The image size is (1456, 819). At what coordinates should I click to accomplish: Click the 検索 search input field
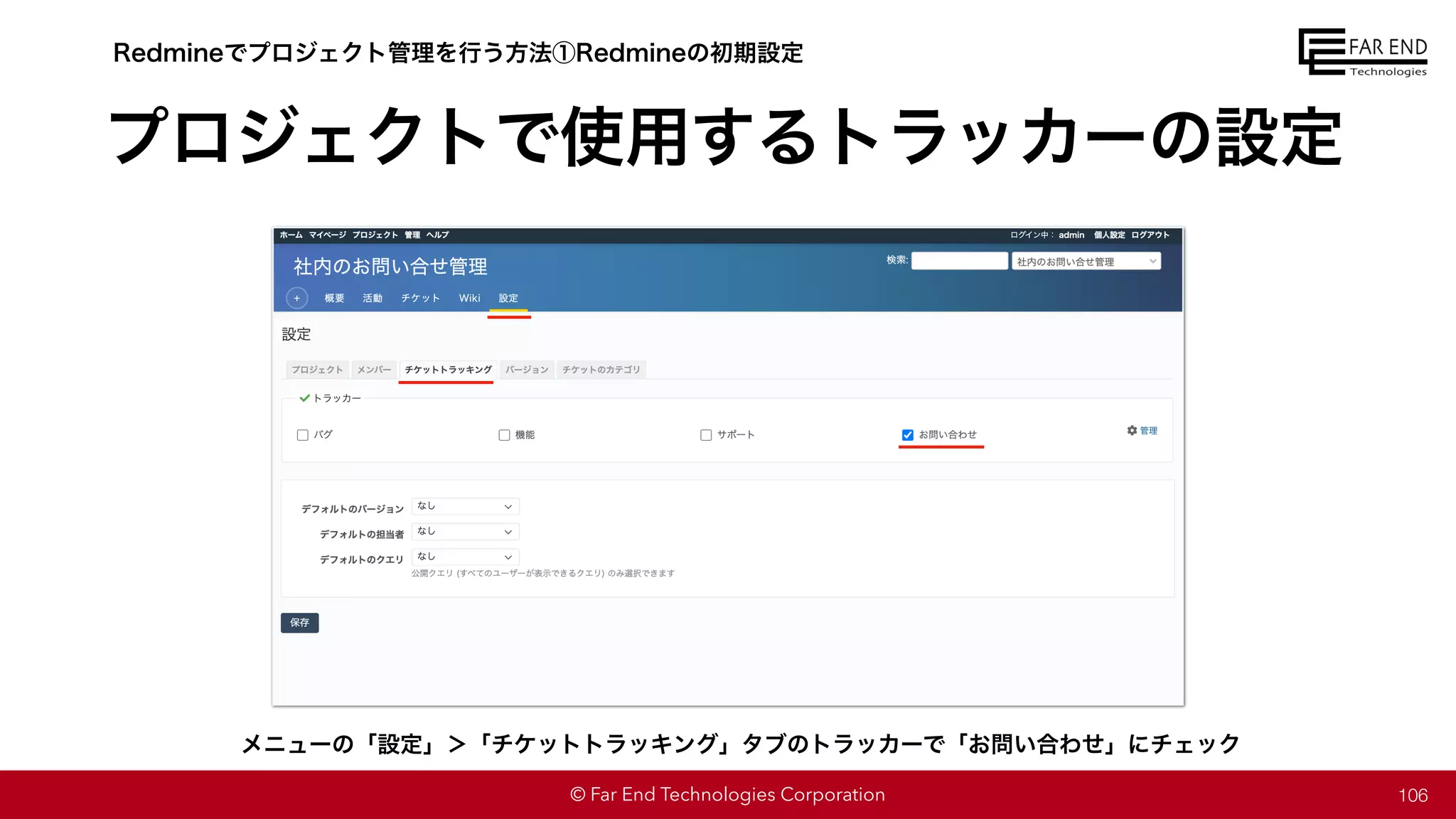tap(960, 261)
